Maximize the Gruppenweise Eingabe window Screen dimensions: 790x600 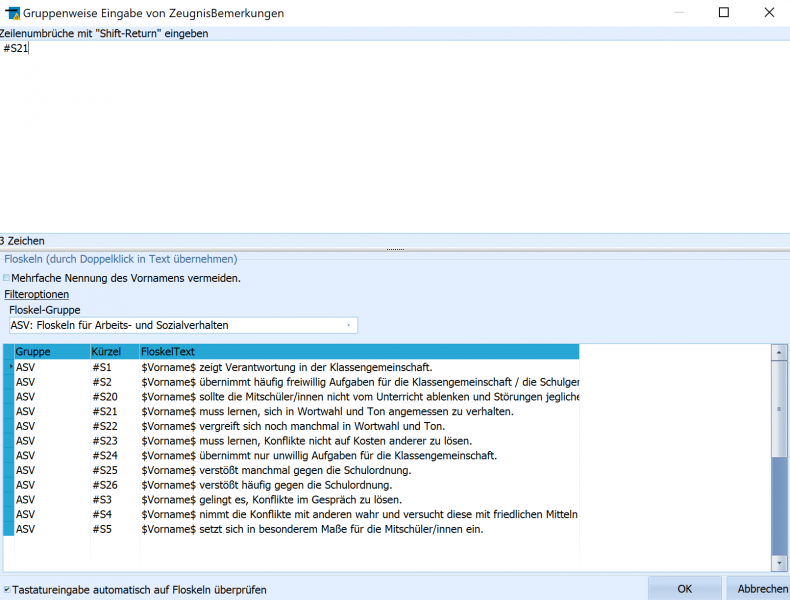click(723, 12)
